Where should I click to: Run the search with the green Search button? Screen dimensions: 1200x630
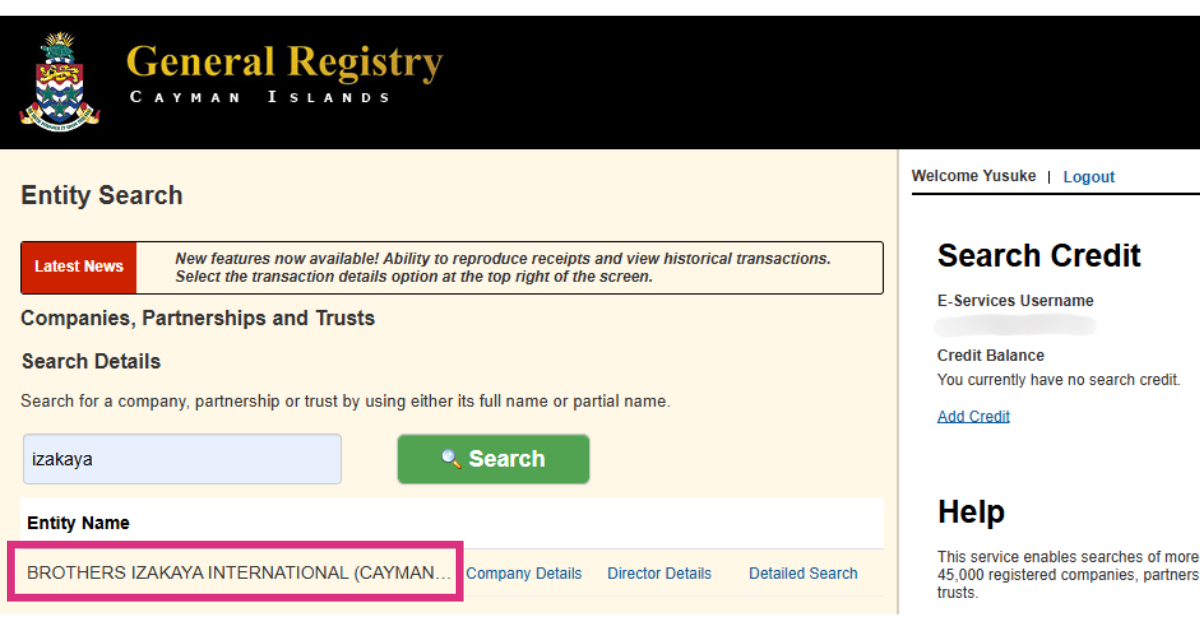tap(493, 459)
